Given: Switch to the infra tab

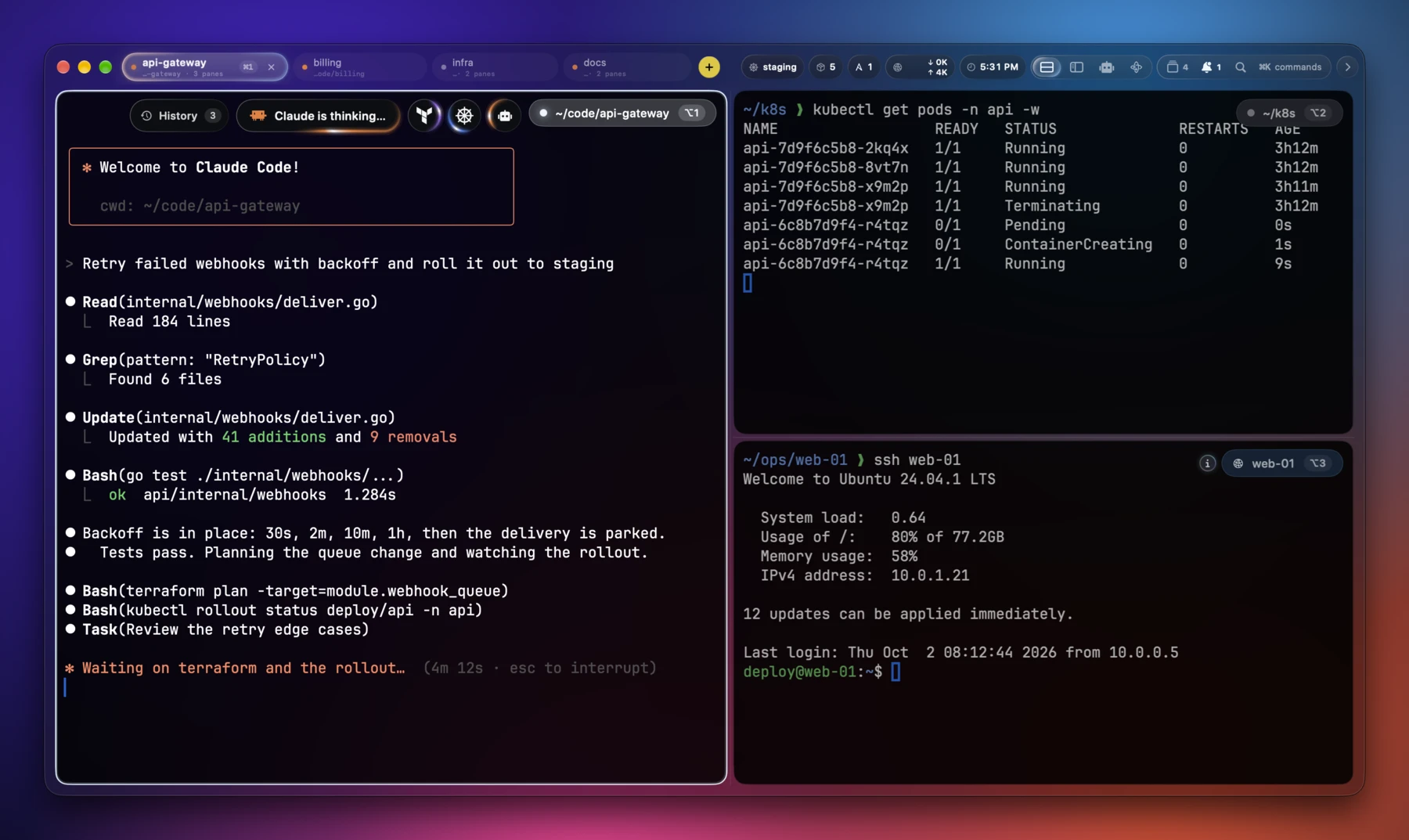Looking at the screenshot, I should click(495, 67).
